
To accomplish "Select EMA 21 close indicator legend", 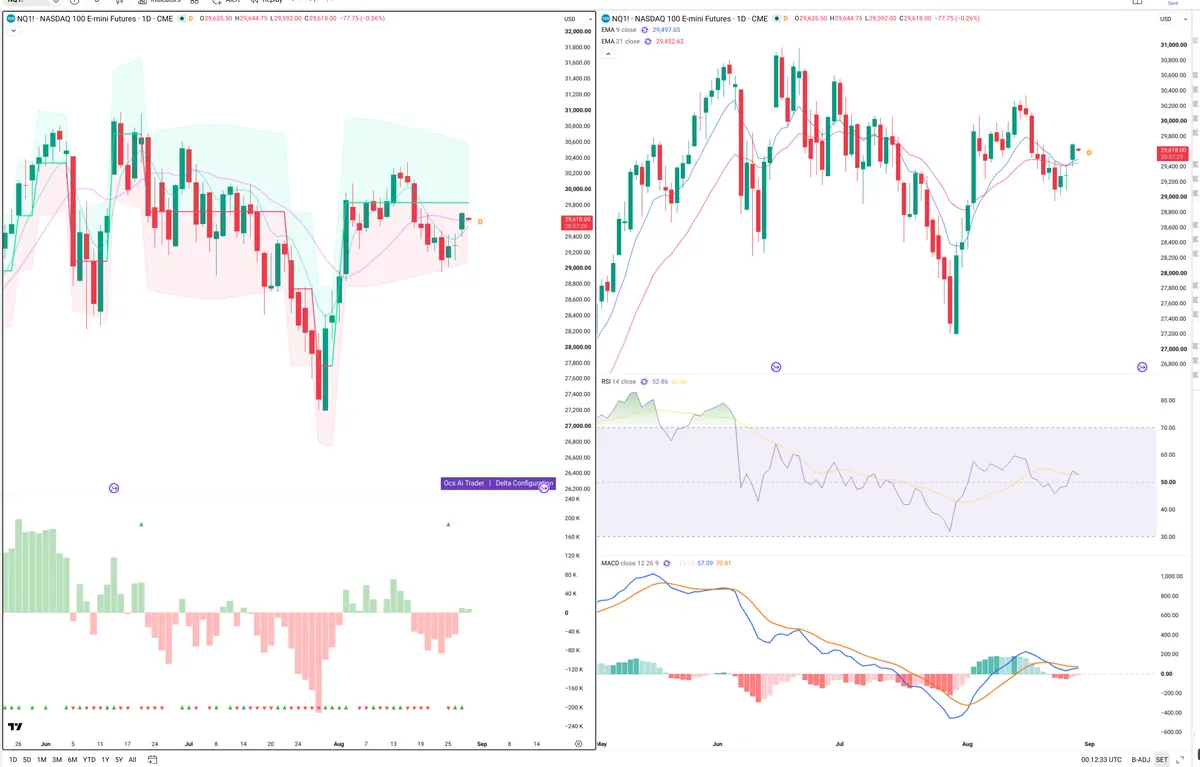I will [x=621, y=41].
